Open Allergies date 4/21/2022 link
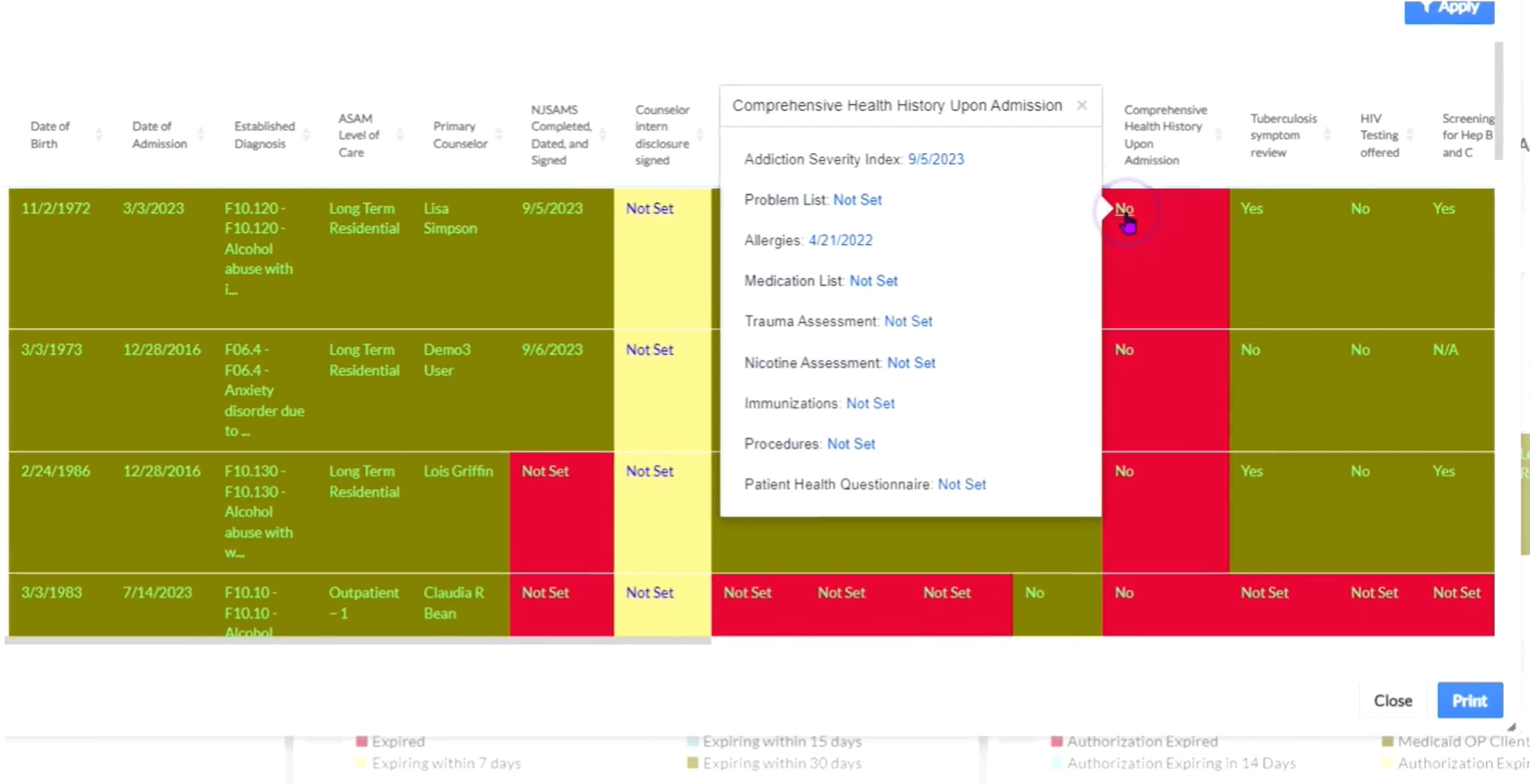Screen dimensions: 1530x784 coord(841,240)
